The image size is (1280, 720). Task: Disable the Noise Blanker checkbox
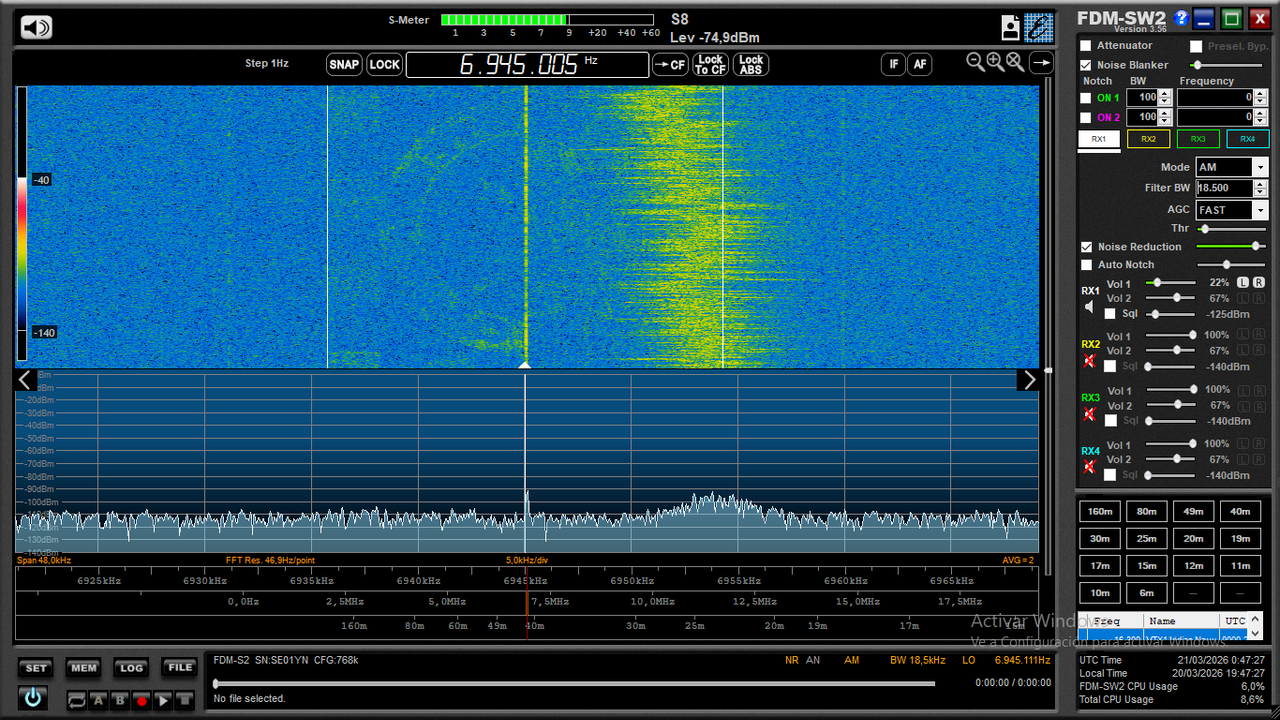tap(1086, 65)
